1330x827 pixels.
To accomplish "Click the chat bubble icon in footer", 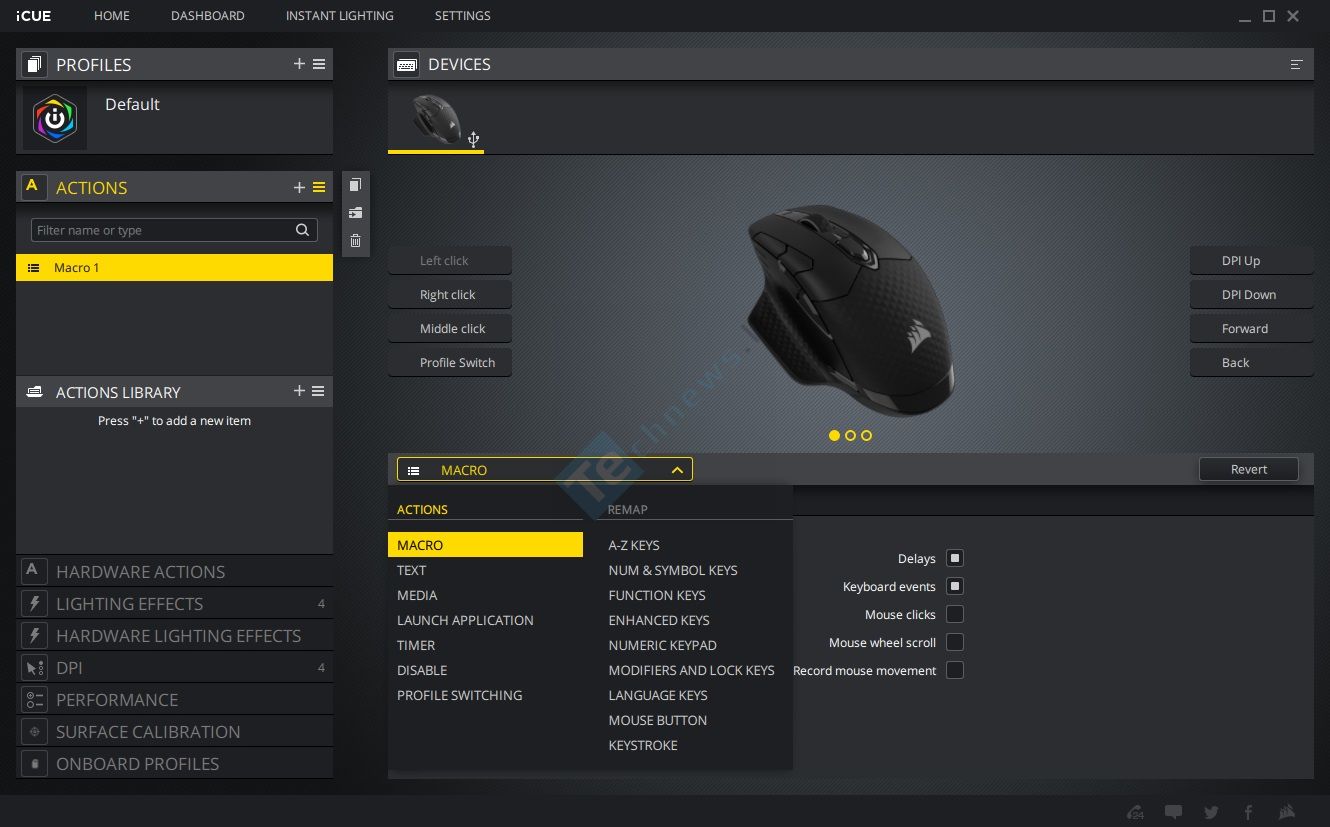I will point(1173,812).
